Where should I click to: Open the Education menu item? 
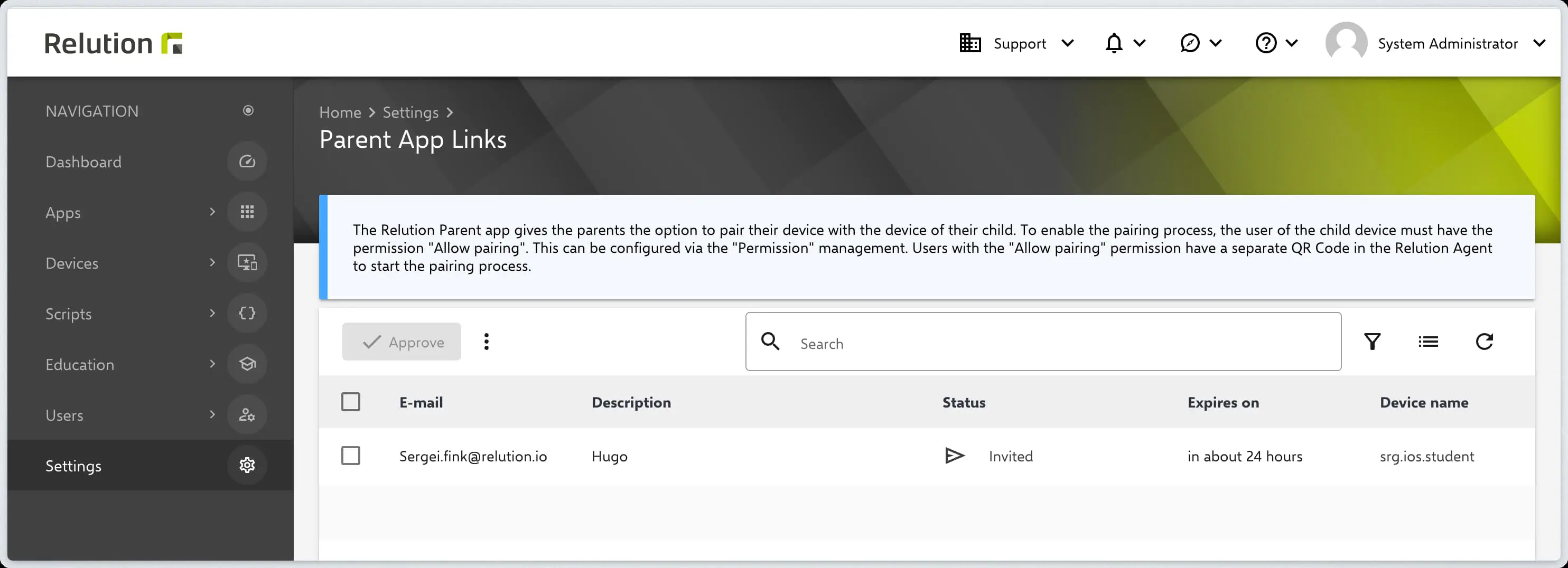80,364
